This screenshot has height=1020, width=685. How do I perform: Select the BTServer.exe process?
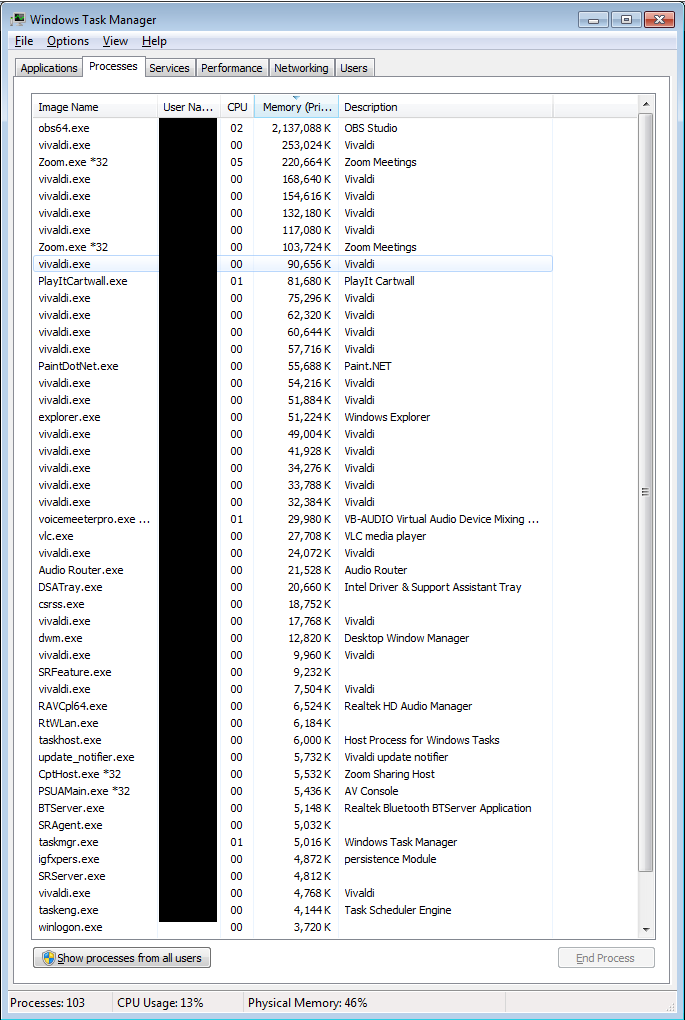[x=293, y=808]
